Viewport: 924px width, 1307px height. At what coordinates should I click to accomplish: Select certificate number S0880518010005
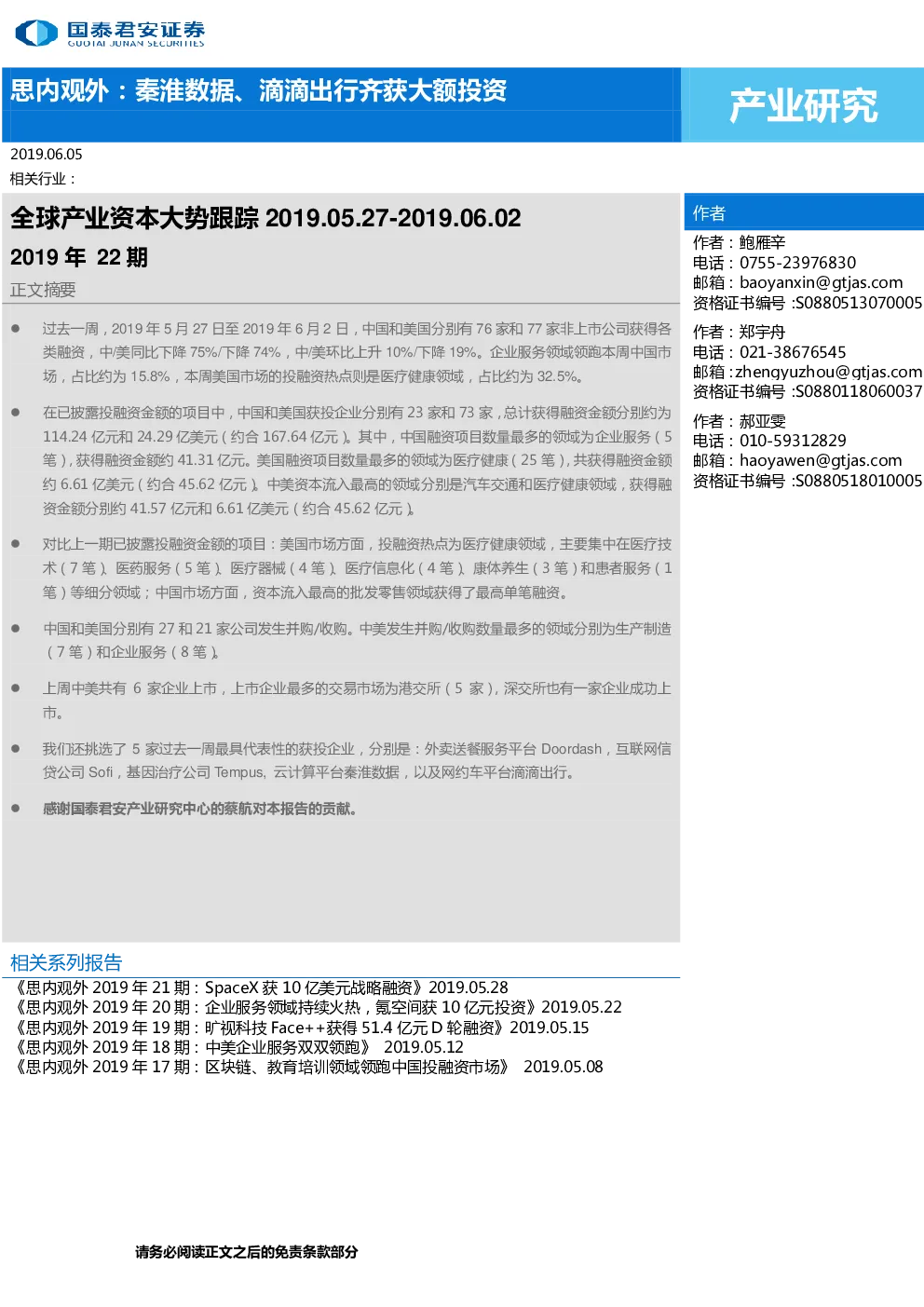point(858,481)
